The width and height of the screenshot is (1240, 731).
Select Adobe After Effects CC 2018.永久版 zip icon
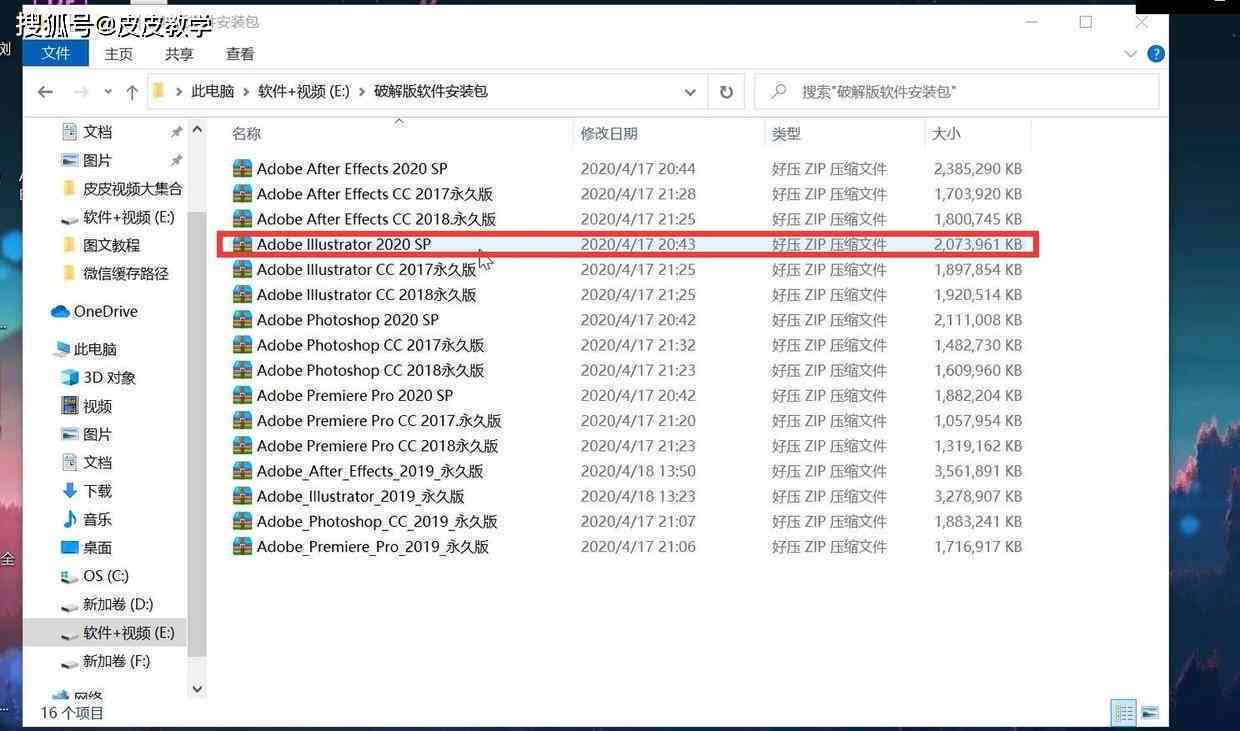coord(242,219)
